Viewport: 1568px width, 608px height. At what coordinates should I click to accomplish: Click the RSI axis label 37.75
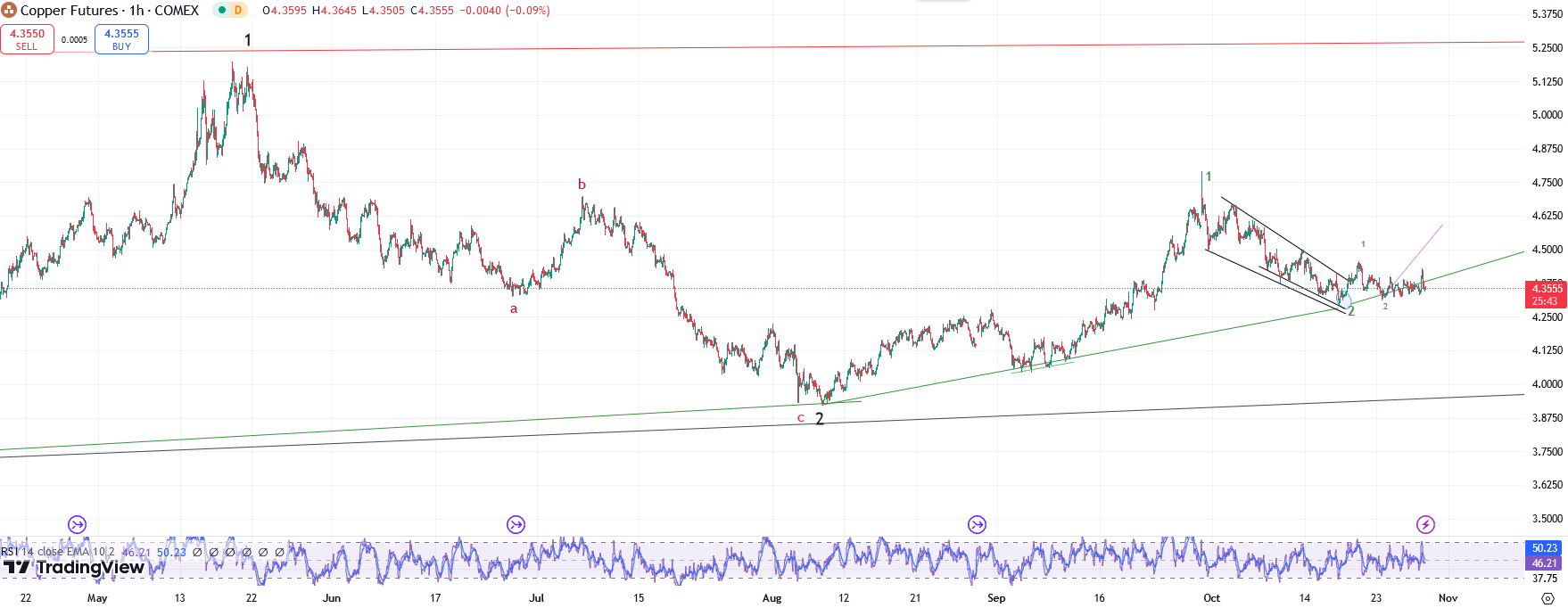tap(1545, 579)
